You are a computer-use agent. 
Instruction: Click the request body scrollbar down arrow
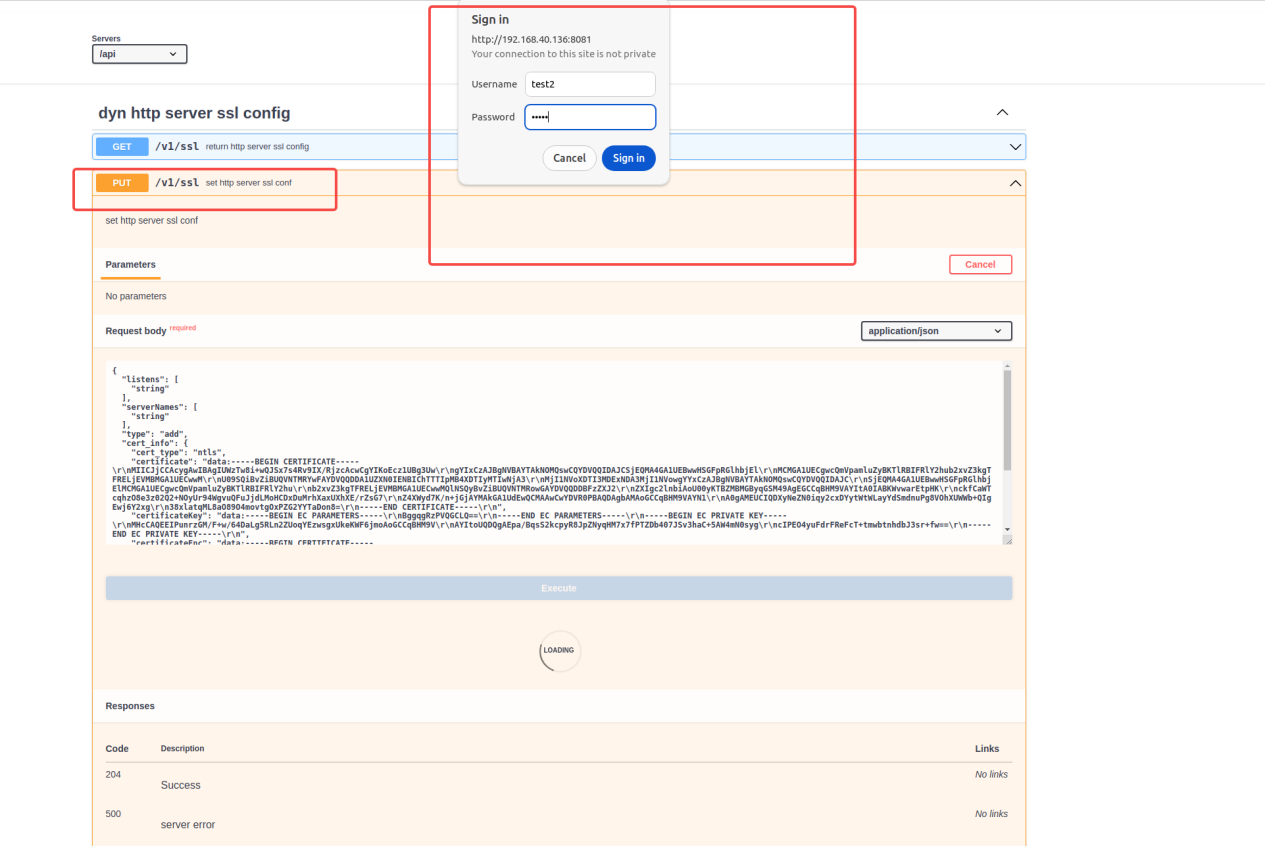(x=1008, y=529)
